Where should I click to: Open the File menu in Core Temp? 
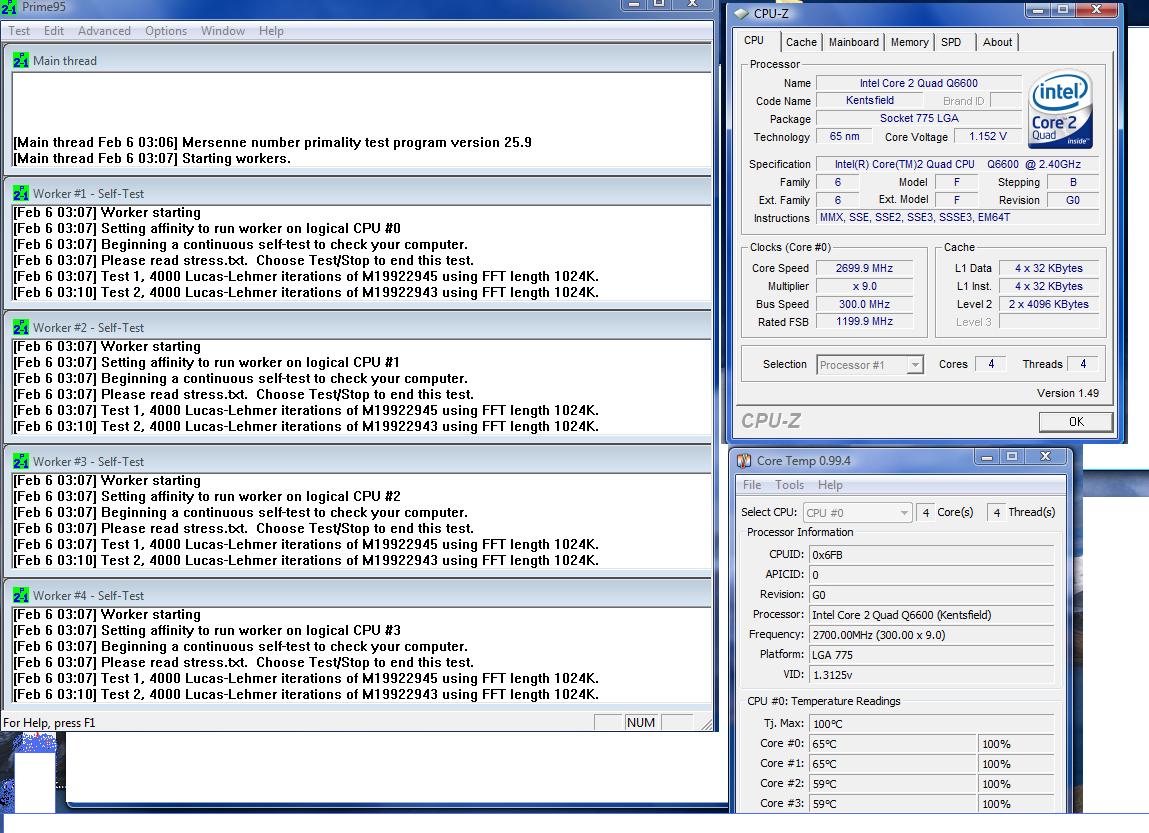point(752,485)
